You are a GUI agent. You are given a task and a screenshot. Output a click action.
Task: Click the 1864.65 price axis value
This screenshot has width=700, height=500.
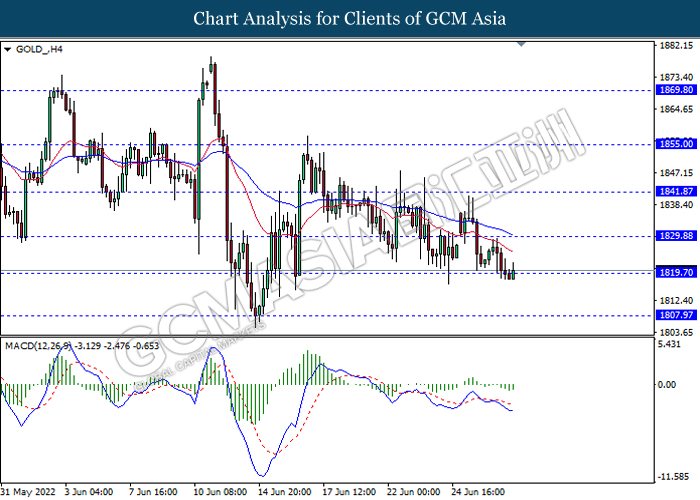click(676, 109)
